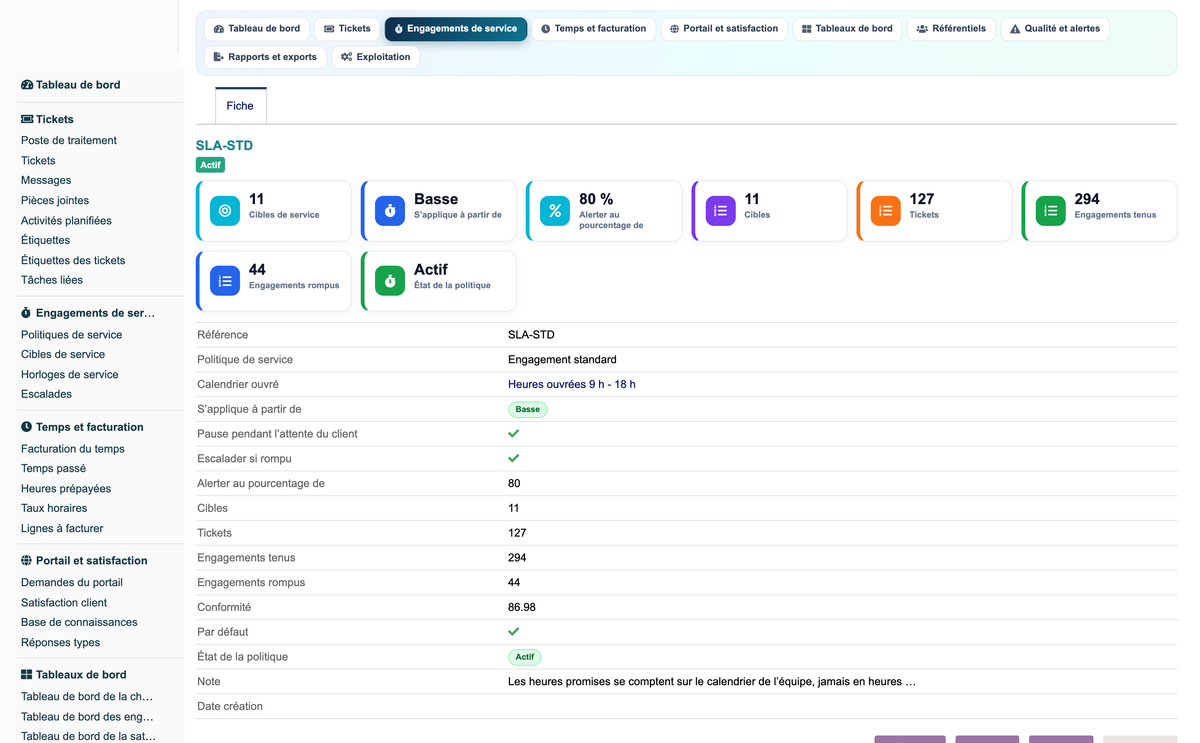Open Politiques de service in sidebar

(x=71, y=335)
